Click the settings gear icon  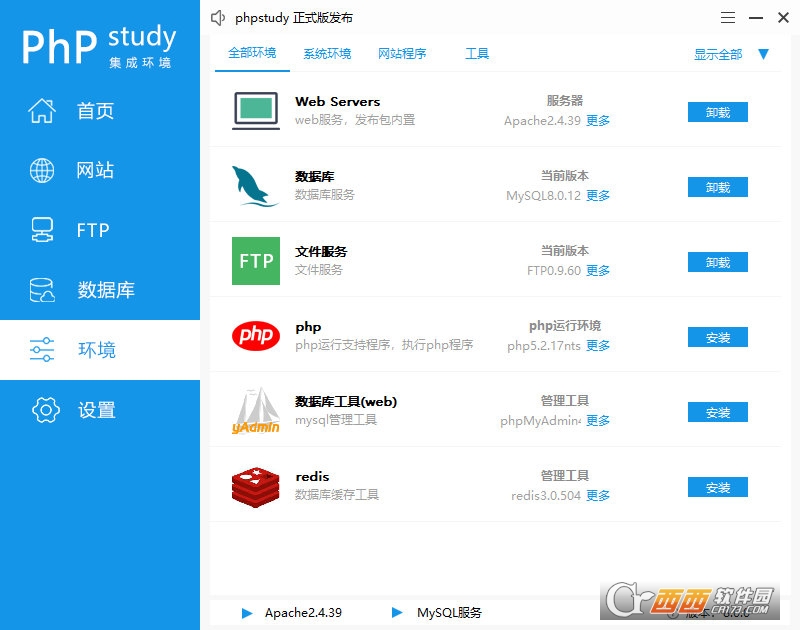pos(45,410)
